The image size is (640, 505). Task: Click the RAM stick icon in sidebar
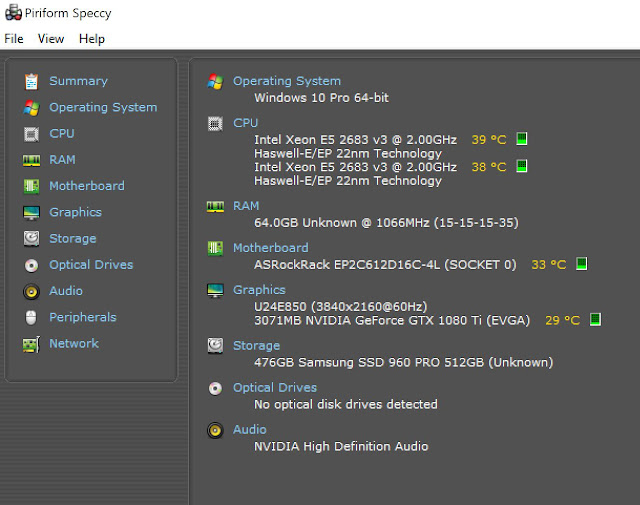(x=31, y=160)
